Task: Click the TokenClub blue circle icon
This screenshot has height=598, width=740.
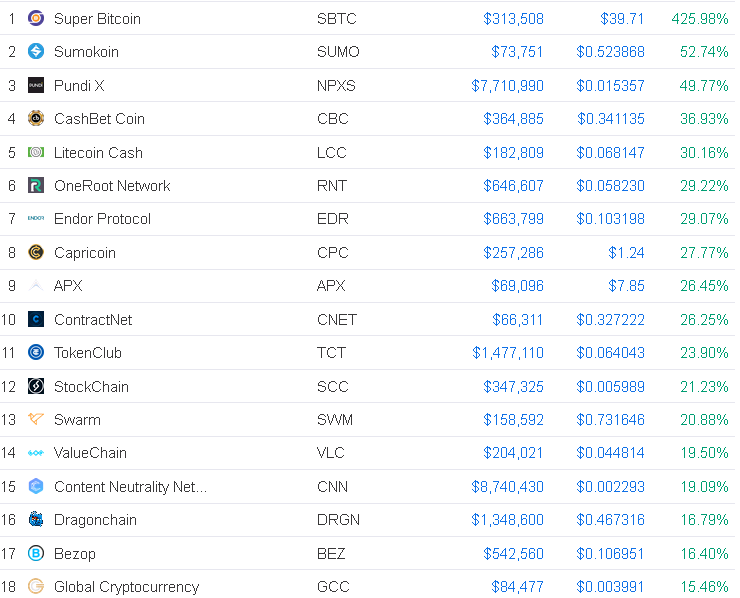Action: (x=36, y=353)
